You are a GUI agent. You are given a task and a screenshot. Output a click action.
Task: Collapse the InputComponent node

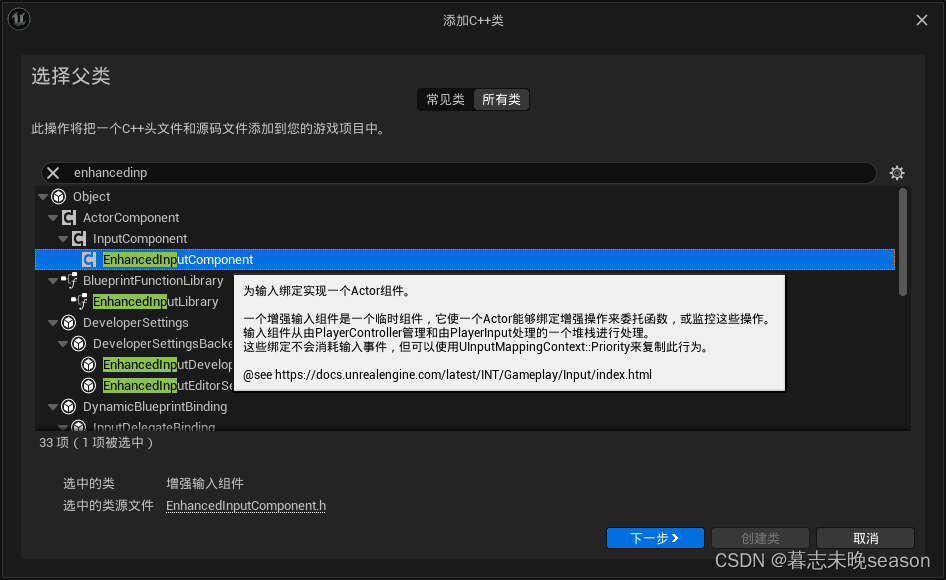63,239
